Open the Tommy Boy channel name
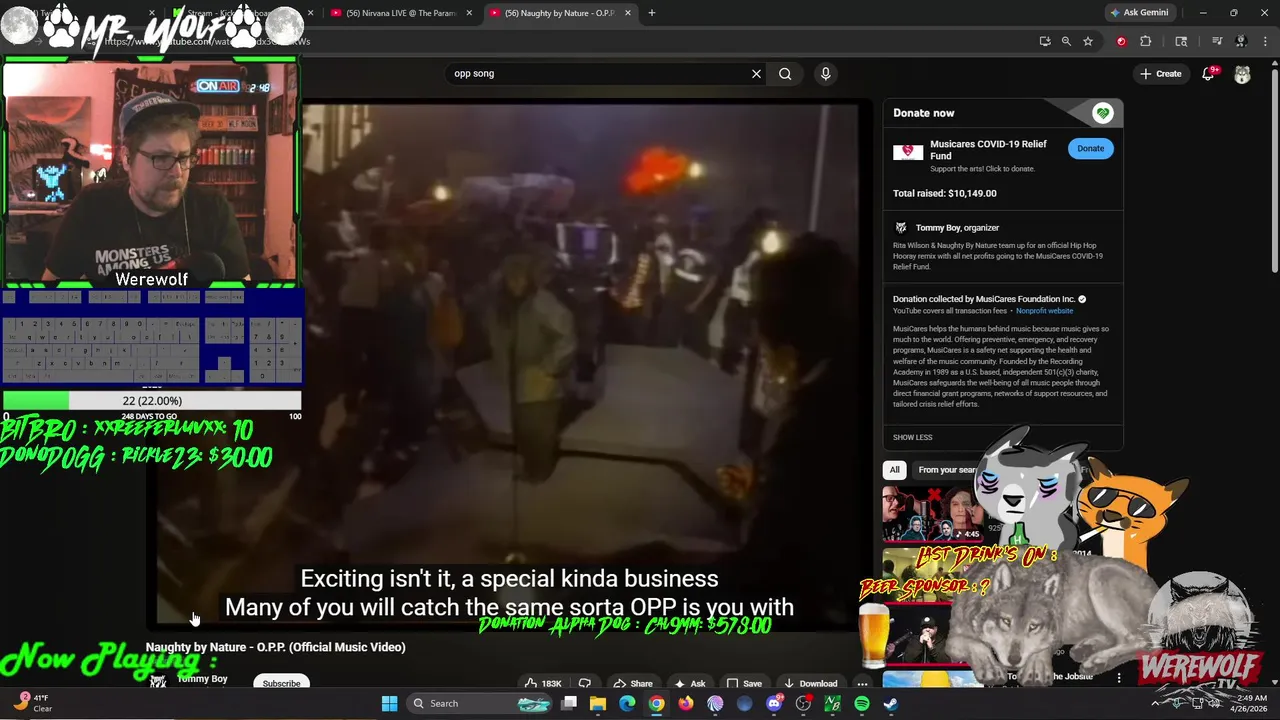The image size is (1280, 720). click(202, 679)
